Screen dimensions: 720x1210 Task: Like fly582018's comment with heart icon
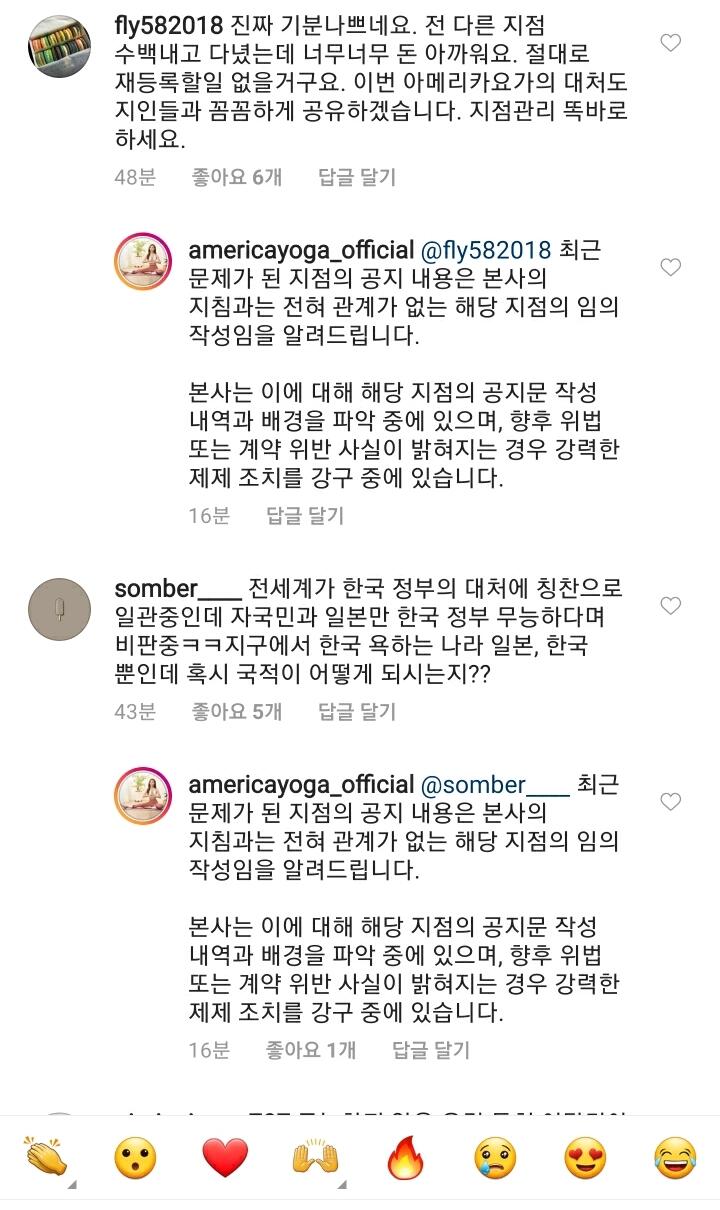(x=672, y=43)
